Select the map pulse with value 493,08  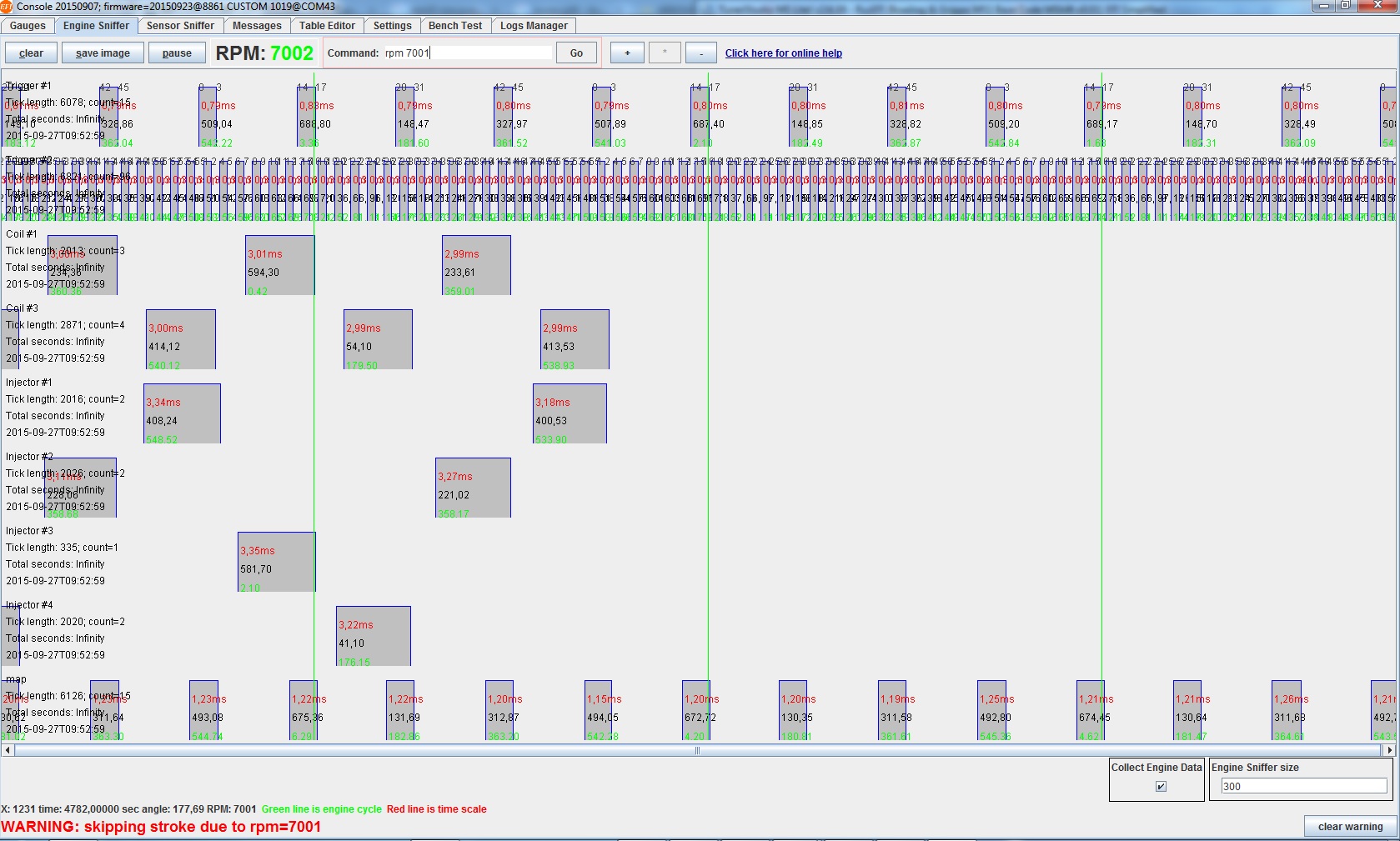(x=203, y=710)
